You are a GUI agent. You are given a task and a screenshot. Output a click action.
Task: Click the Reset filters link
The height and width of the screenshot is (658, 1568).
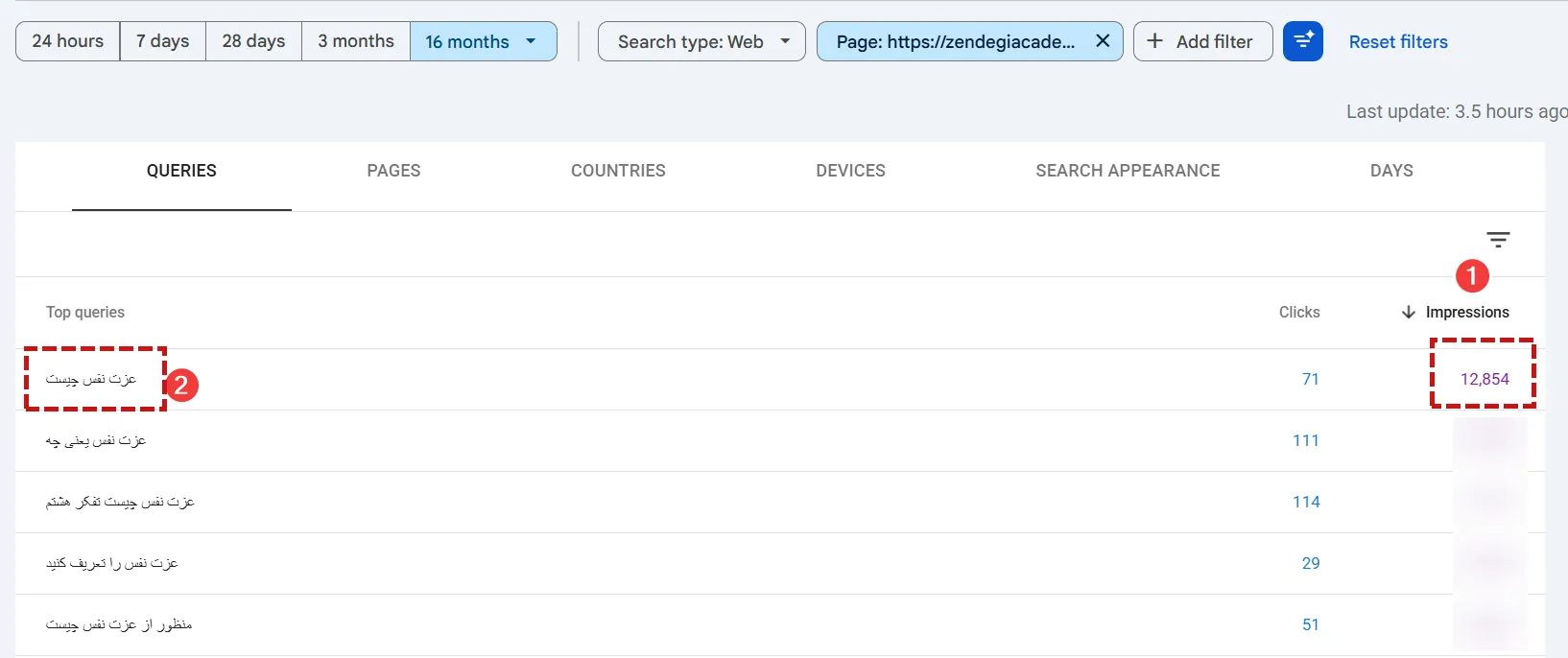click(1398, 42)
